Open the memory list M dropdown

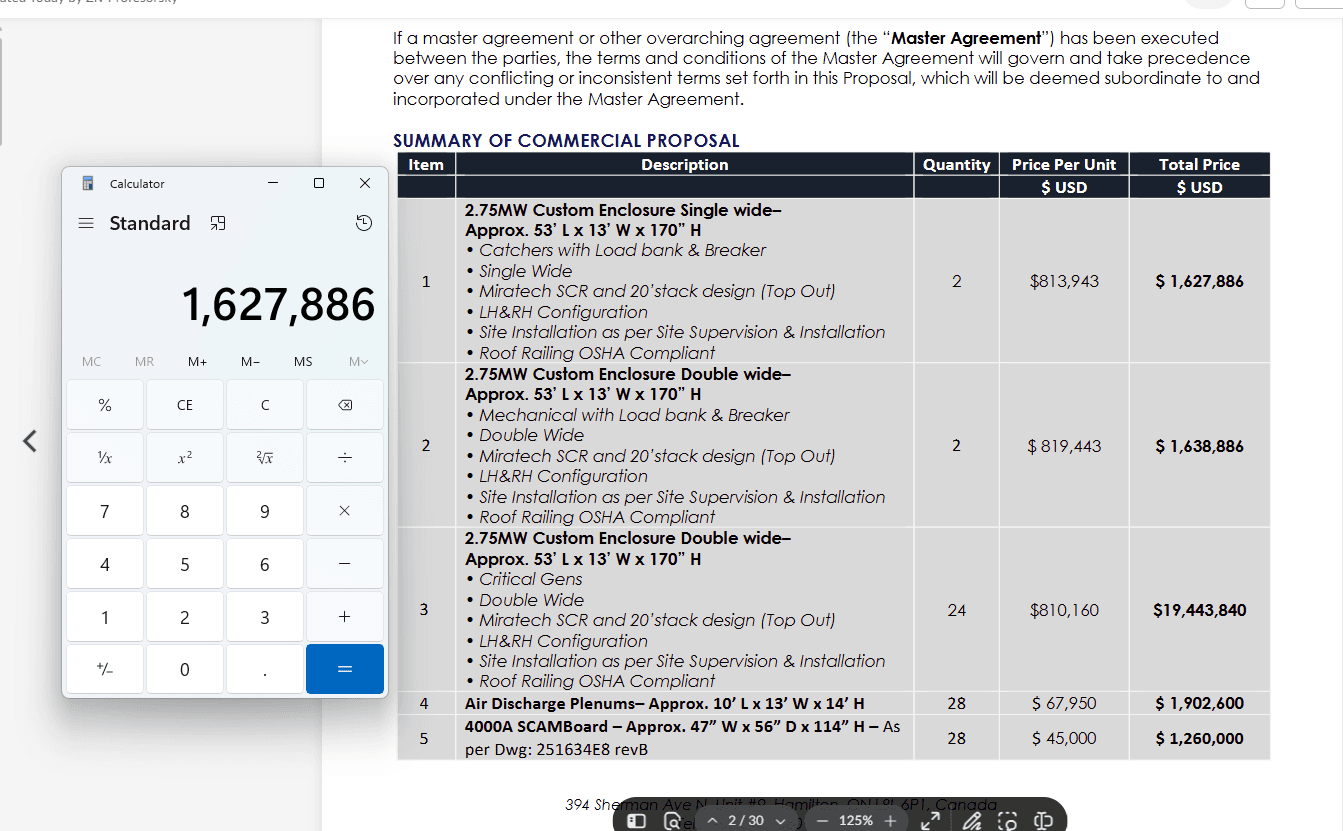tap(358, 362)
